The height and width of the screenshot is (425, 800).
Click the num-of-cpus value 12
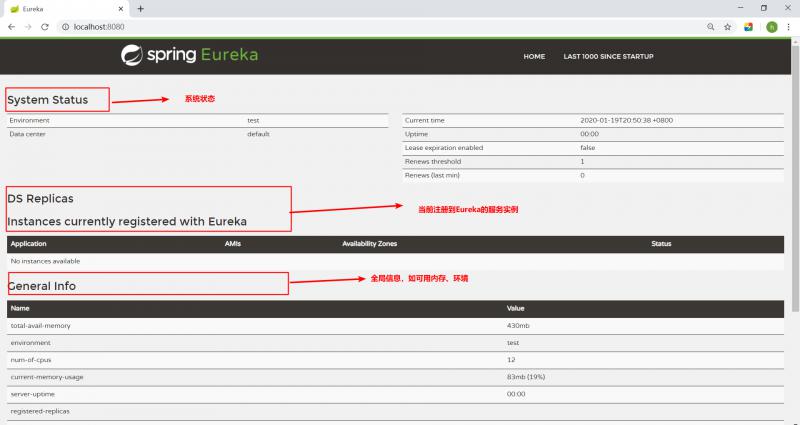pyautogui.click(x=511, y=360)
